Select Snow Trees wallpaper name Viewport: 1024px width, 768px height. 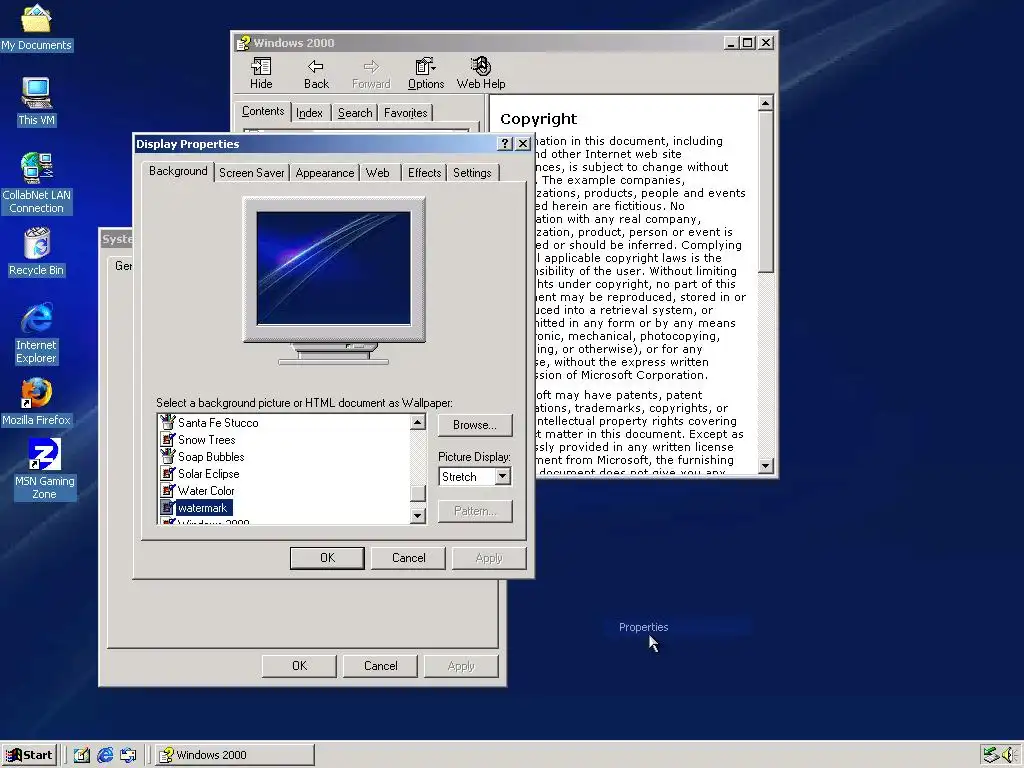206,440
